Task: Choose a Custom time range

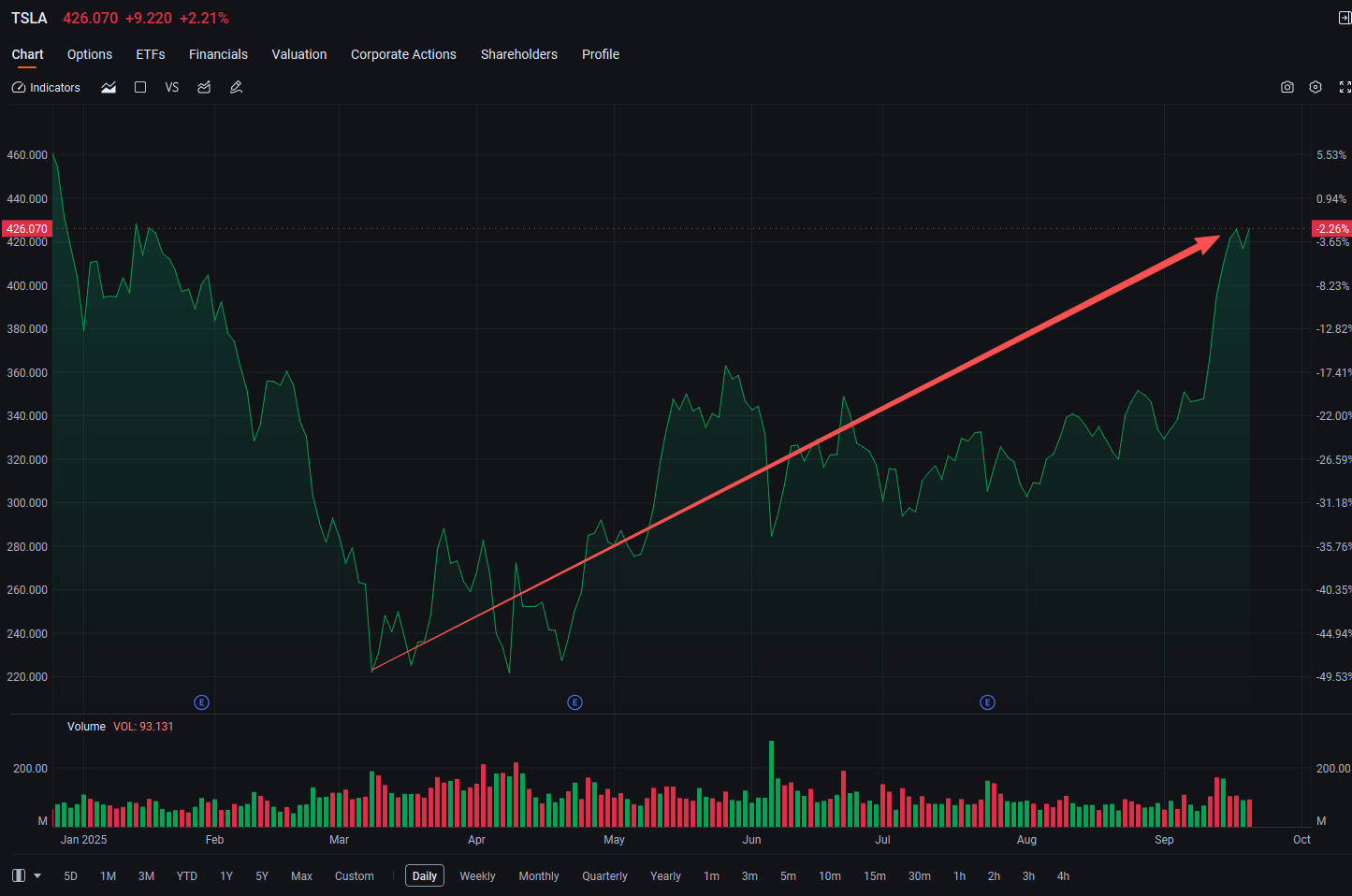Action: [x=355, y=876]
